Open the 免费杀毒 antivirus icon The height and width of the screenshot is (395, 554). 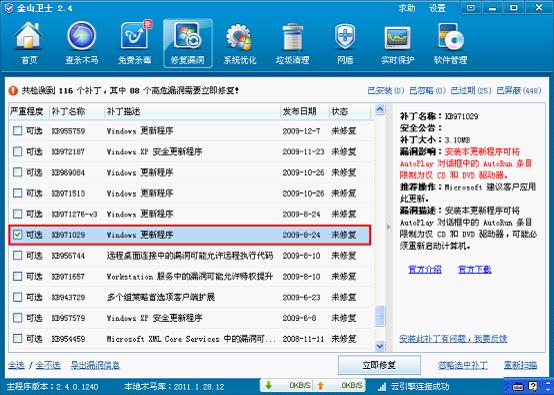pos(135,43)
